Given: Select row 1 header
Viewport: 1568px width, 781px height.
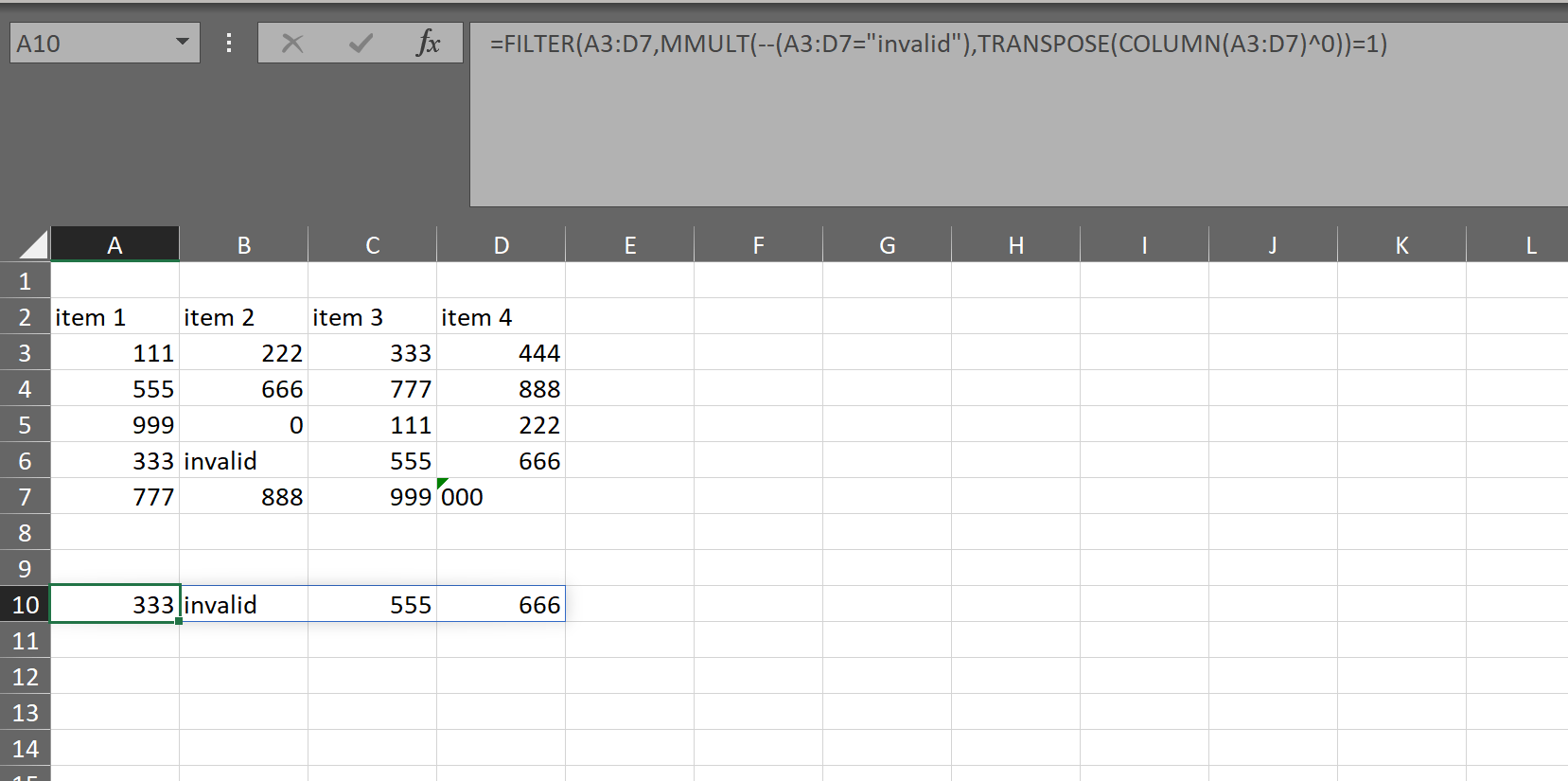Looking at the screenshot, I should tap(25, 280).
